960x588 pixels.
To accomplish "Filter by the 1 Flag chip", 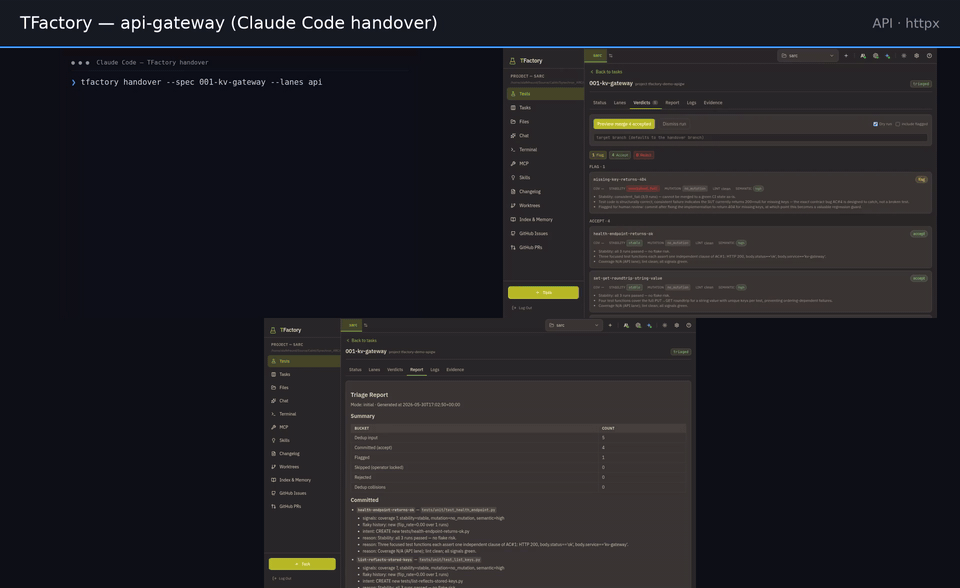I will [x=598, y=155].
